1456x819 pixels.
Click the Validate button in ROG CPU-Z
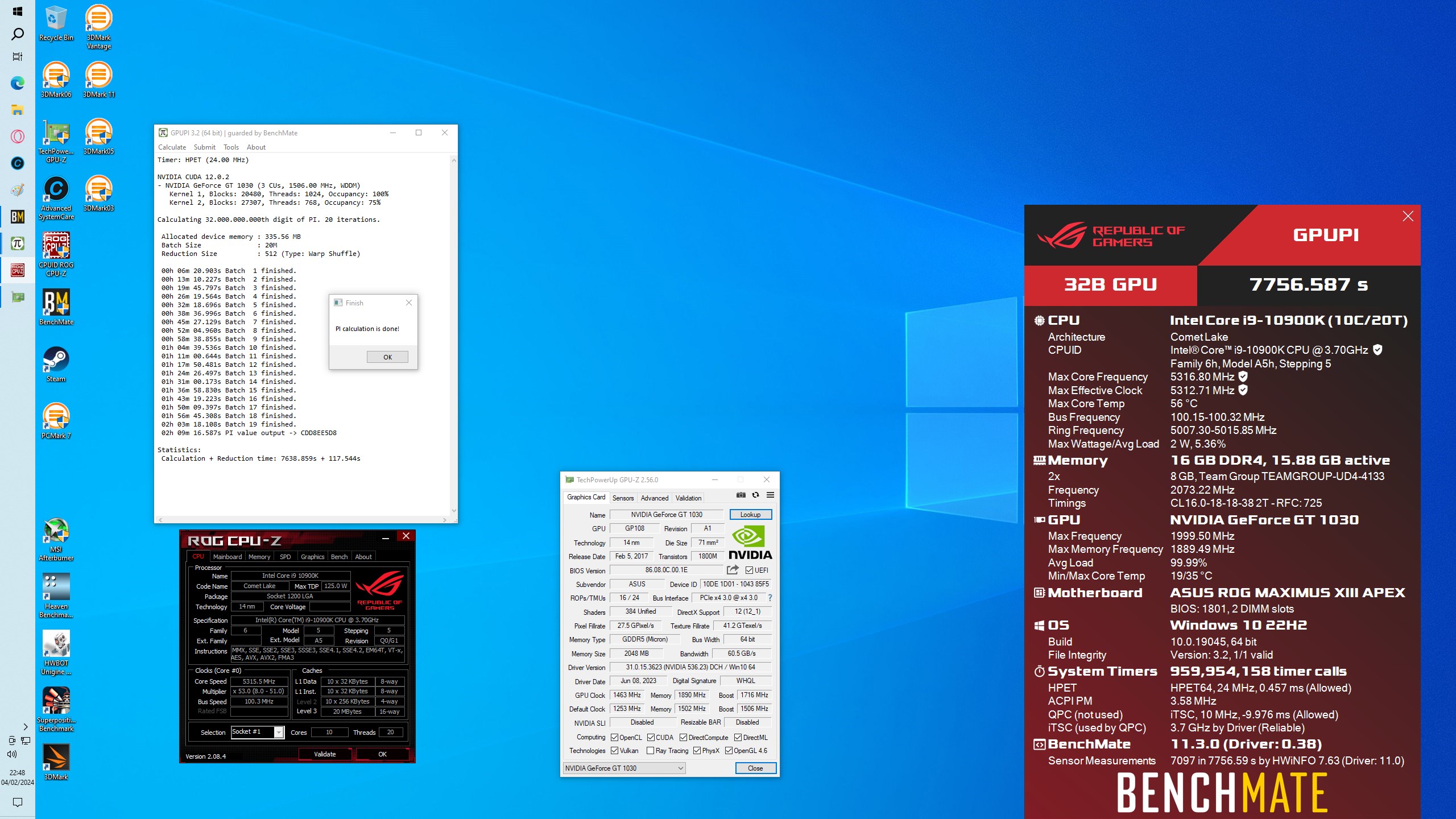point(325,754)
